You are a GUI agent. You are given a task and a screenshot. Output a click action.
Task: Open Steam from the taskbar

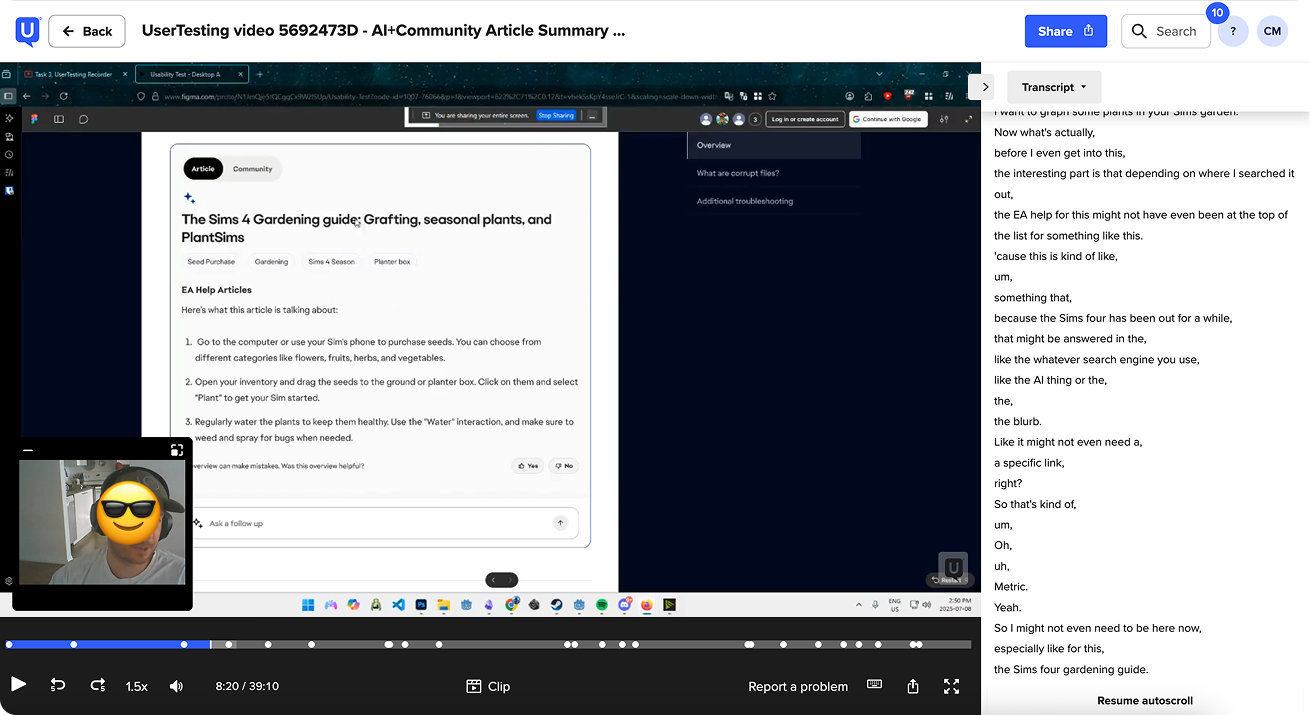[557, 605]
